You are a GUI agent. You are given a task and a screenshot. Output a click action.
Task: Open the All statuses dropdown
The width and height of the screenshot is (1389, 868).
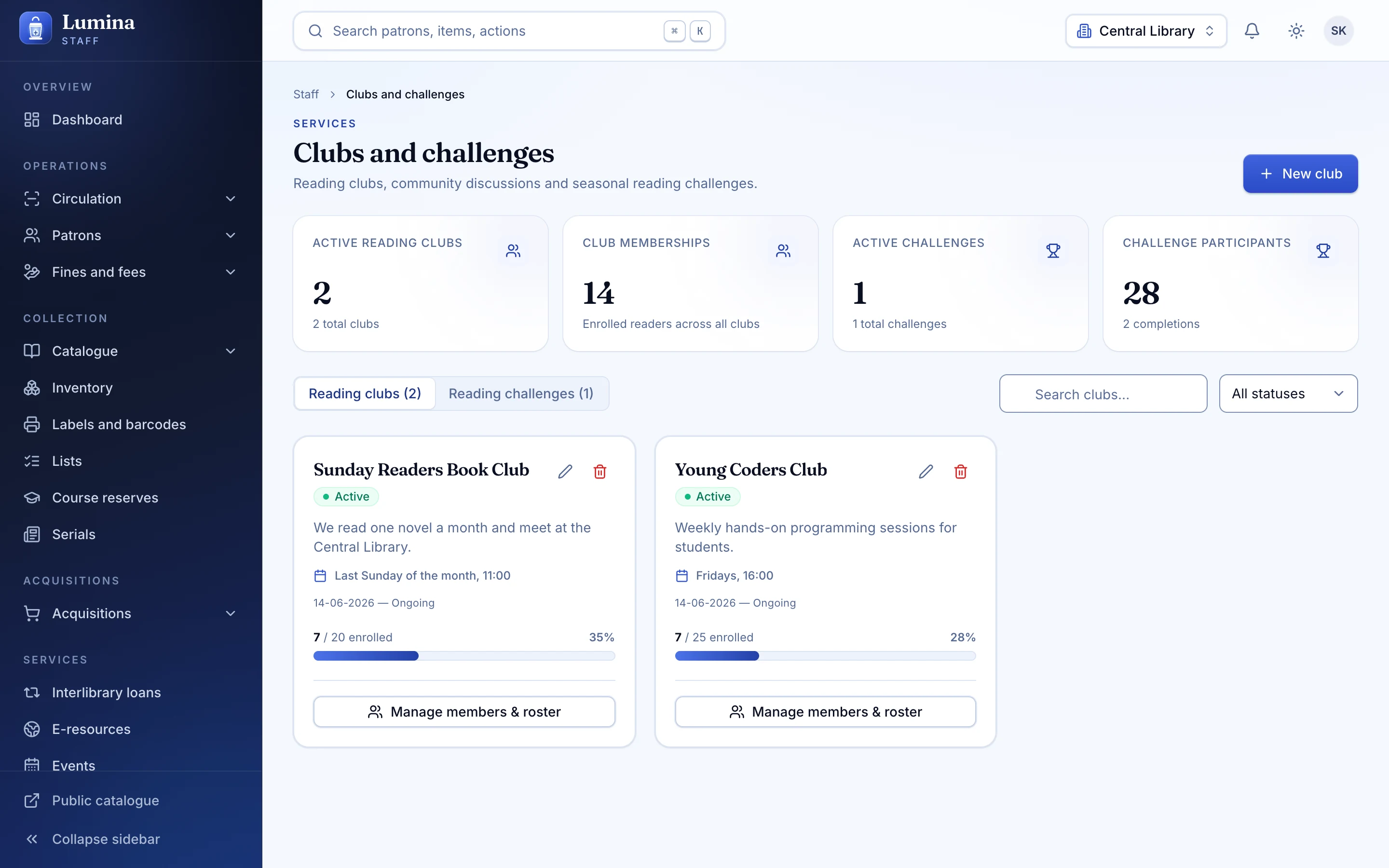tap(1288, 393)
